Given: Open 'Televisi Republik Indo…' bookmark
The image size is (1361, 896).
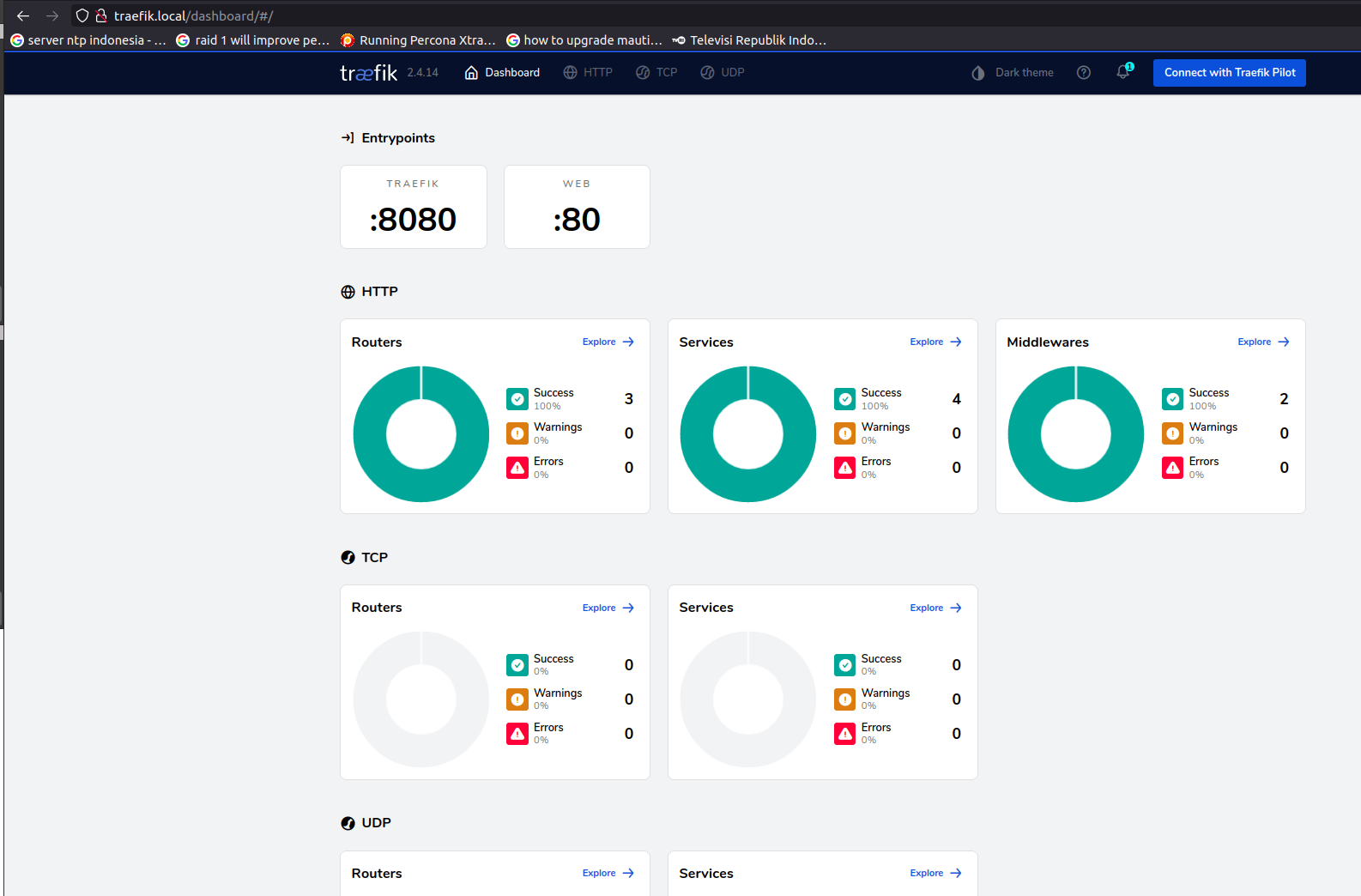Looking at the screenshot, I should click(x=749, y=40).
